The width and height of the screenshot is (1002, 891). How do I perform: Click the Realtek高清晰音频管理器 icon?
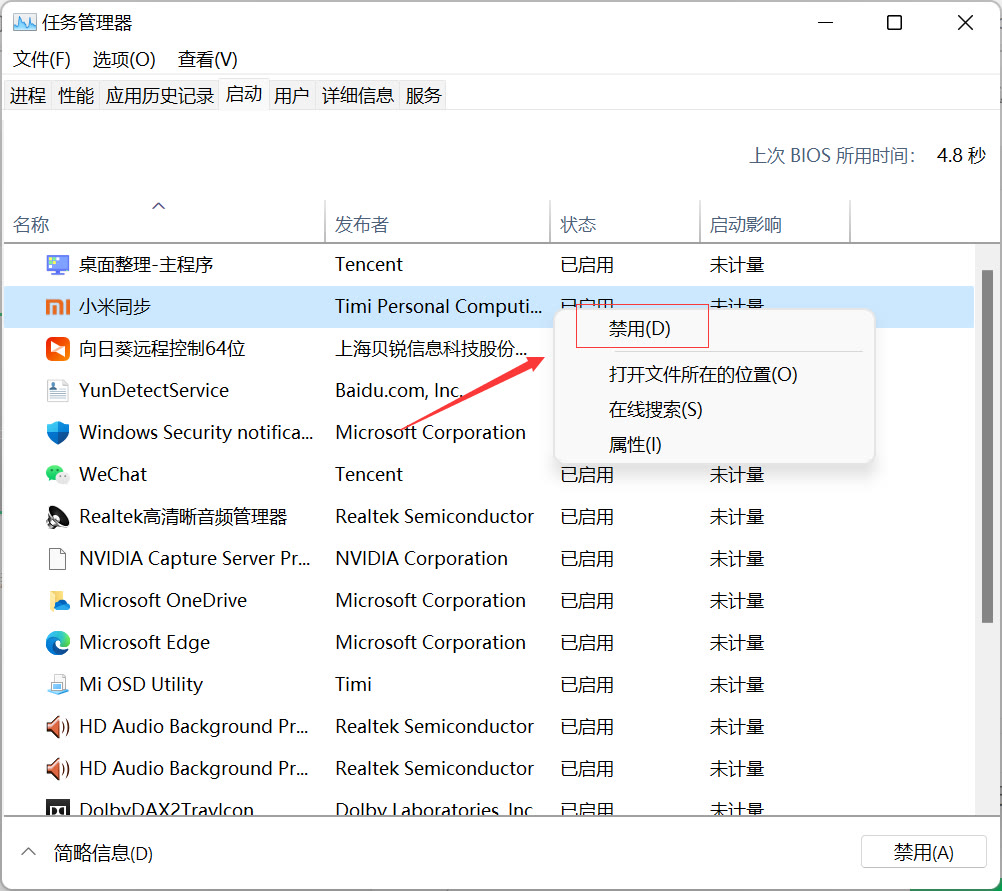tap(57, 516)
